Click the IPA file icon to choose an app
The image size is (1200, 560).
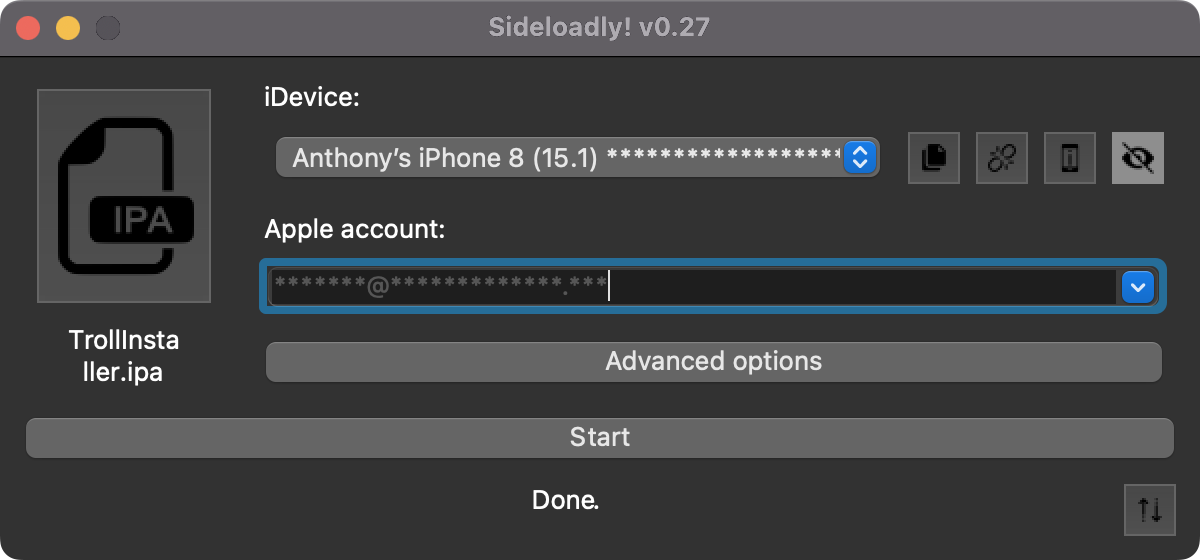point(124,196)
